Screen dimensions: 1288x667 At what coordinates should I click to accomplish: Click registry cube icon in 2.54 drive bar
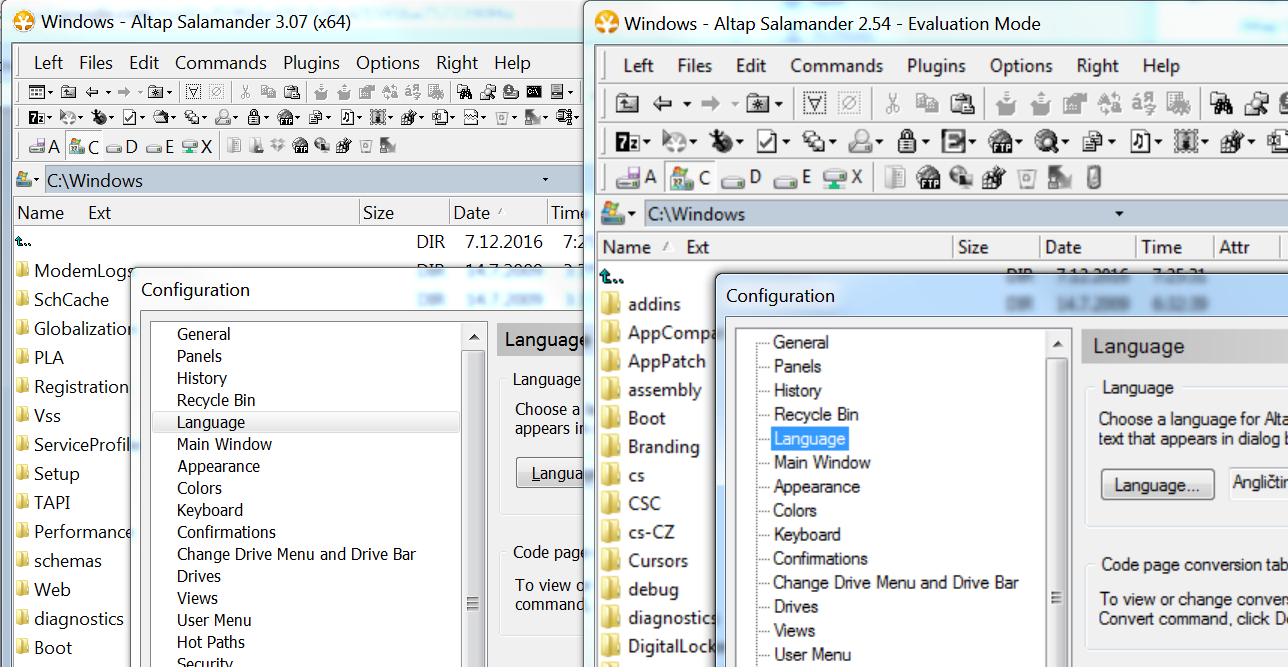click(993, 178)
